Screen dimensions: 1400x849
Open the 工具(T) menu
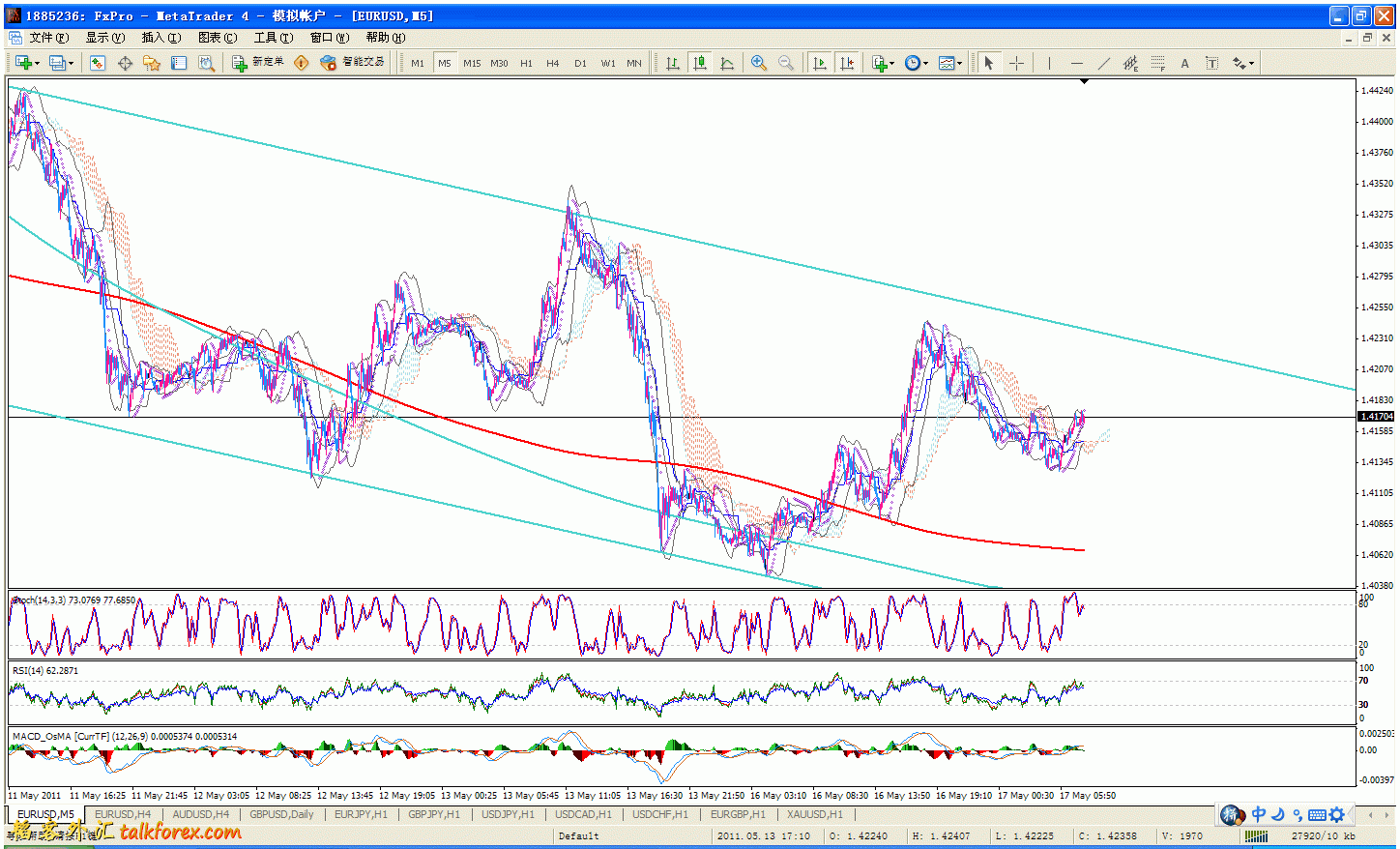[x=273, y=38]
